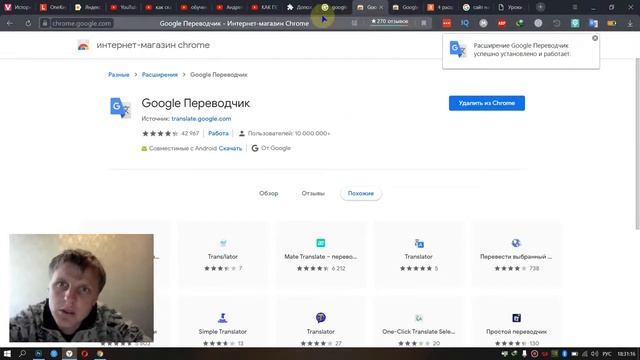Open the One-Click Translate Sele... card
Image resolution: width=640 pixels, height=360 pixels.
(x=418, y=322)
